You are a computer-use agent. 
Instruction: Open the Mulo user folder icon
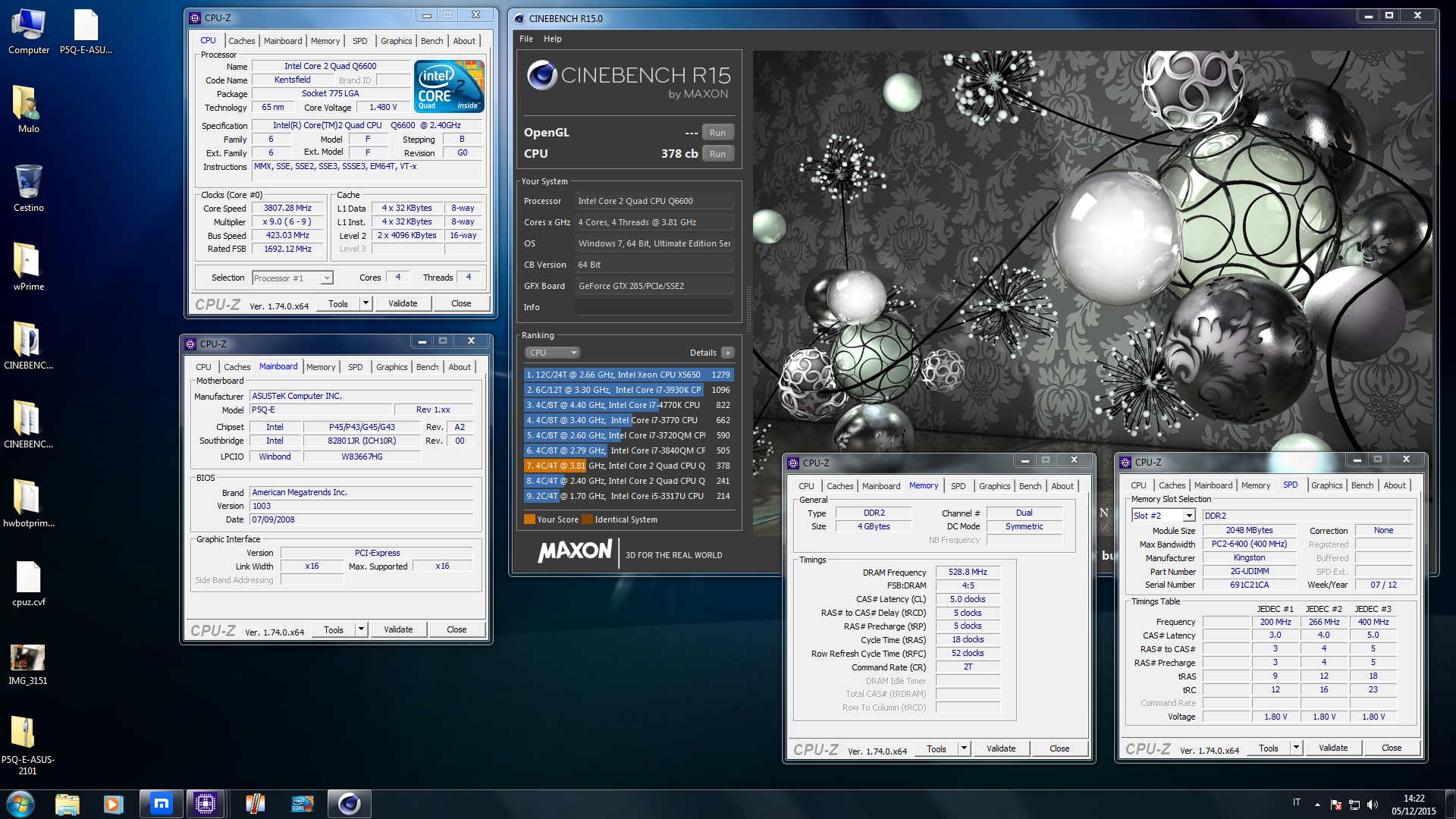(28, 110)
